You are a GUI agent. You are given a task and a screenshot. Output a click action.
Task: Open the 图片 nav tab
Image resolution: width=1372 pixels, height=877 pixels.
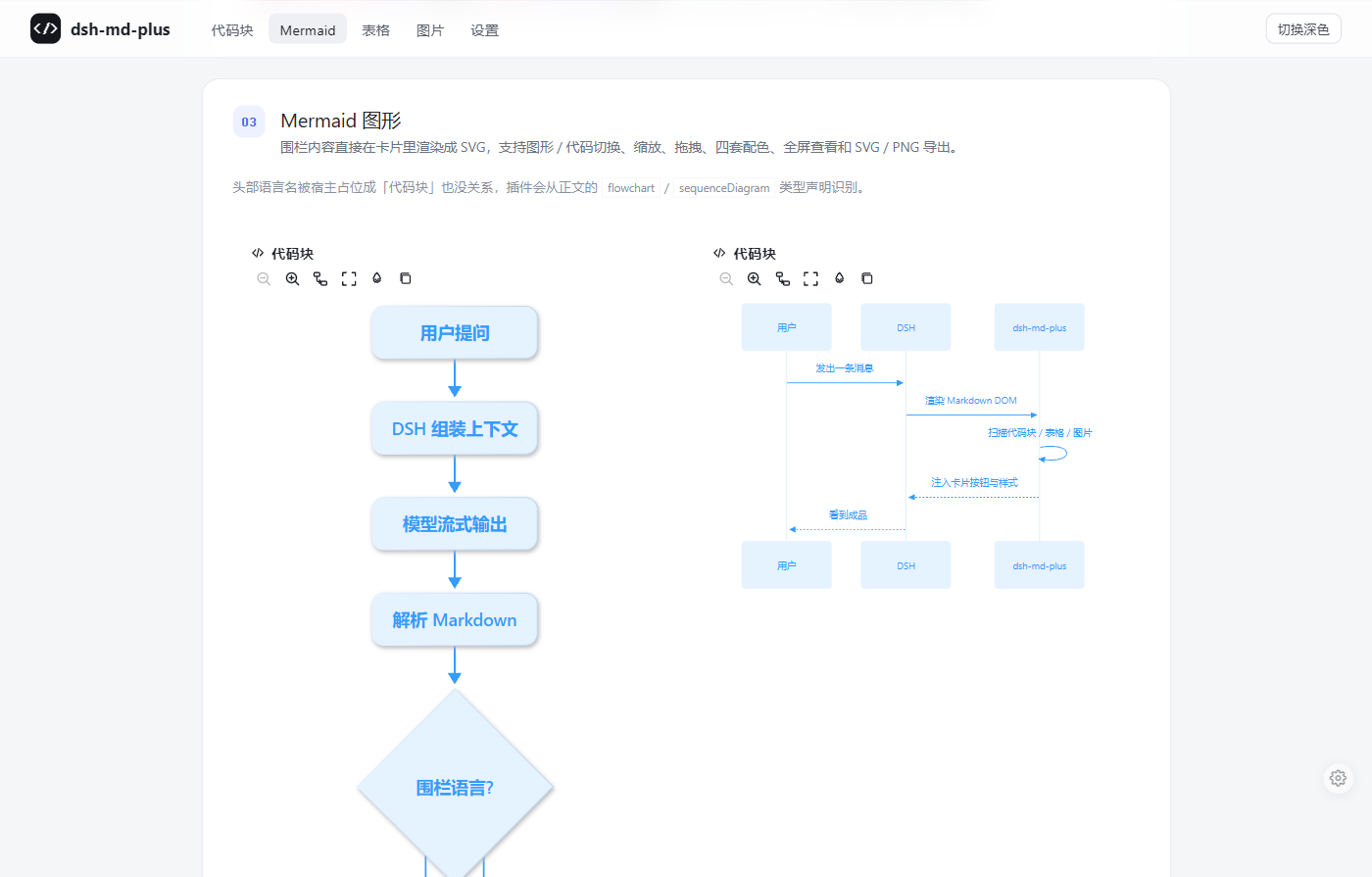(x=430, y=30)
